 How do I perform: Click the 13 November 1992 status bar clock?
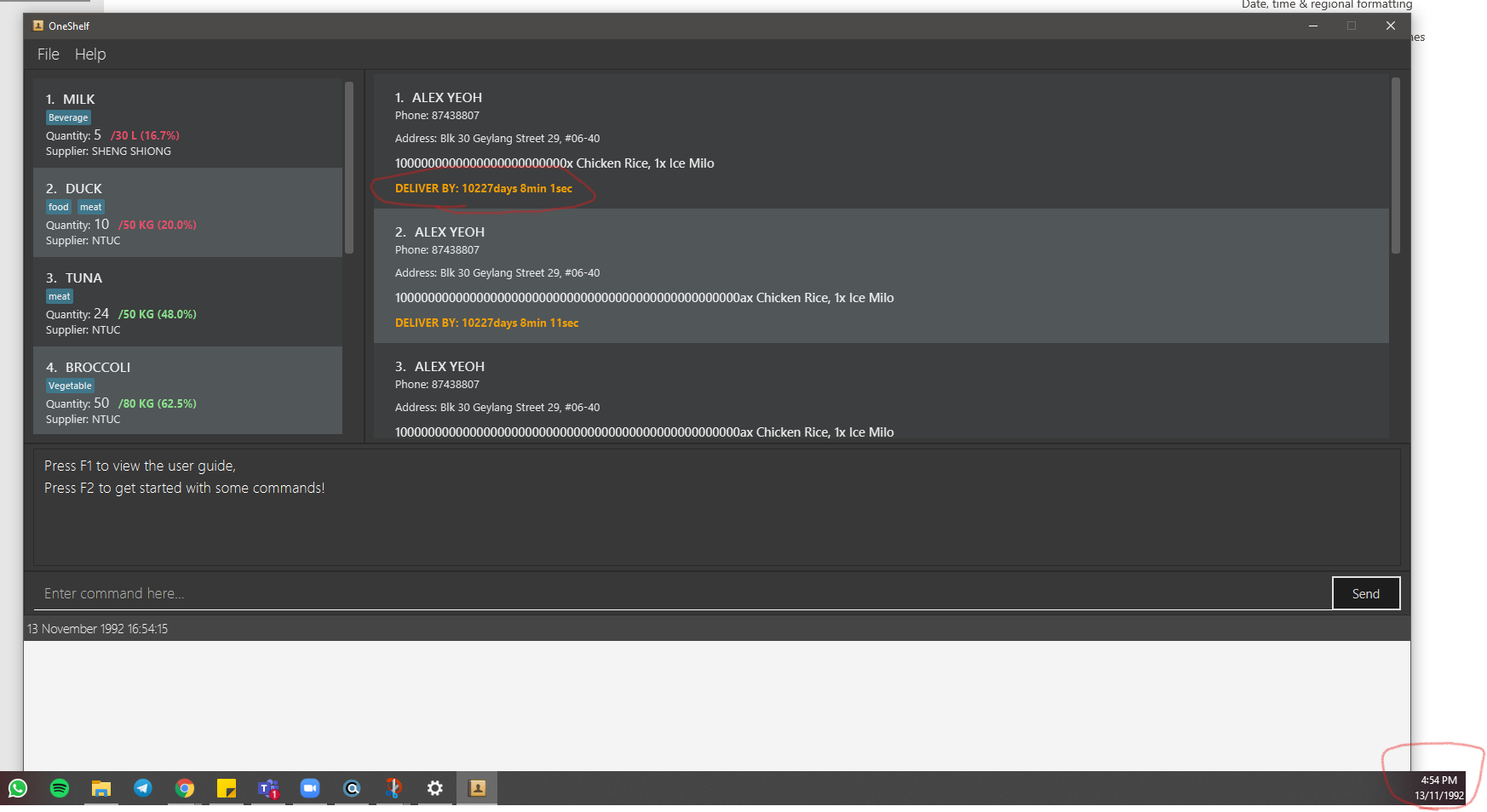98,629
